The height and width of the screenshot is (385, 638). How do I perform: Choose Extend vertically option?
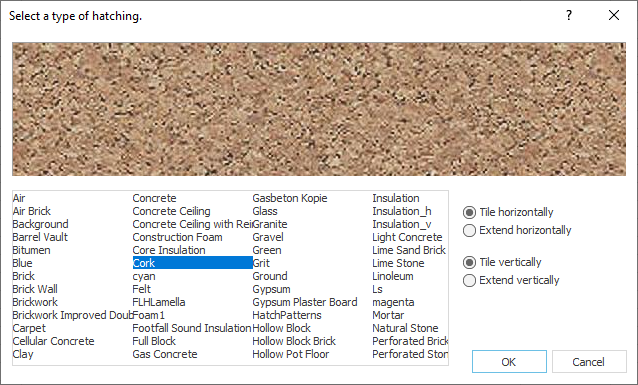511,280
